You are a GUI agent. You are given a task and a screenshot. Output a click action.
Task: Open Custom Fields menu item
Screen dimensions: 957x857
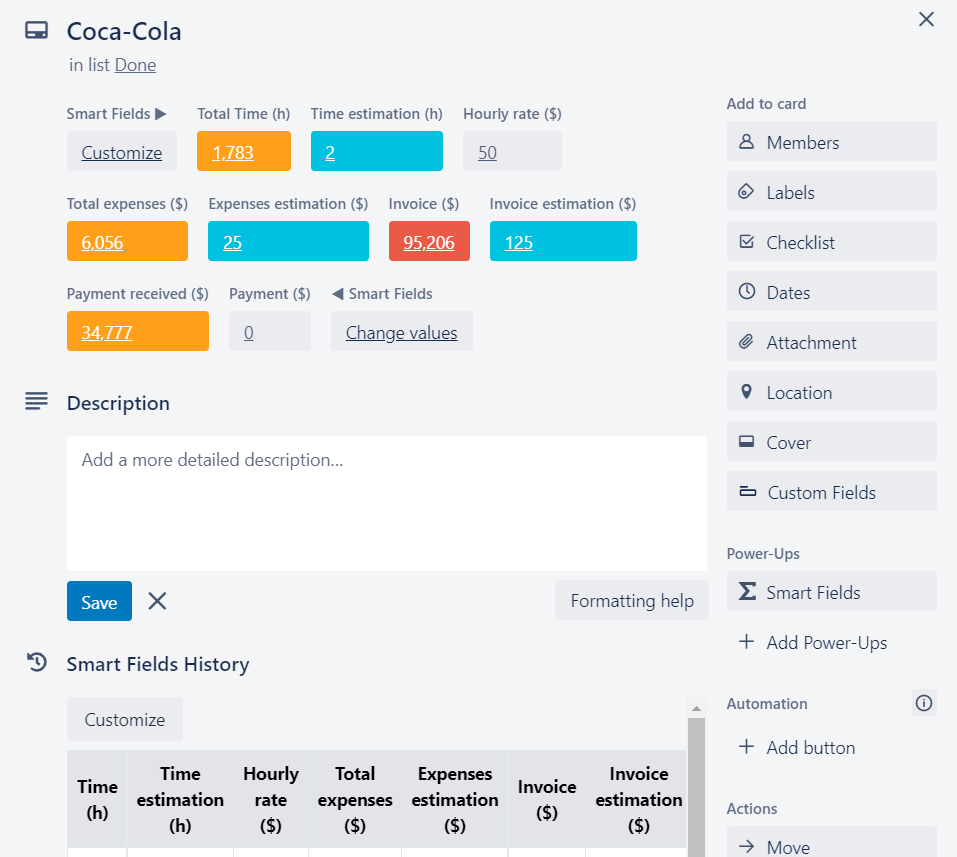[x=831, y=492]
